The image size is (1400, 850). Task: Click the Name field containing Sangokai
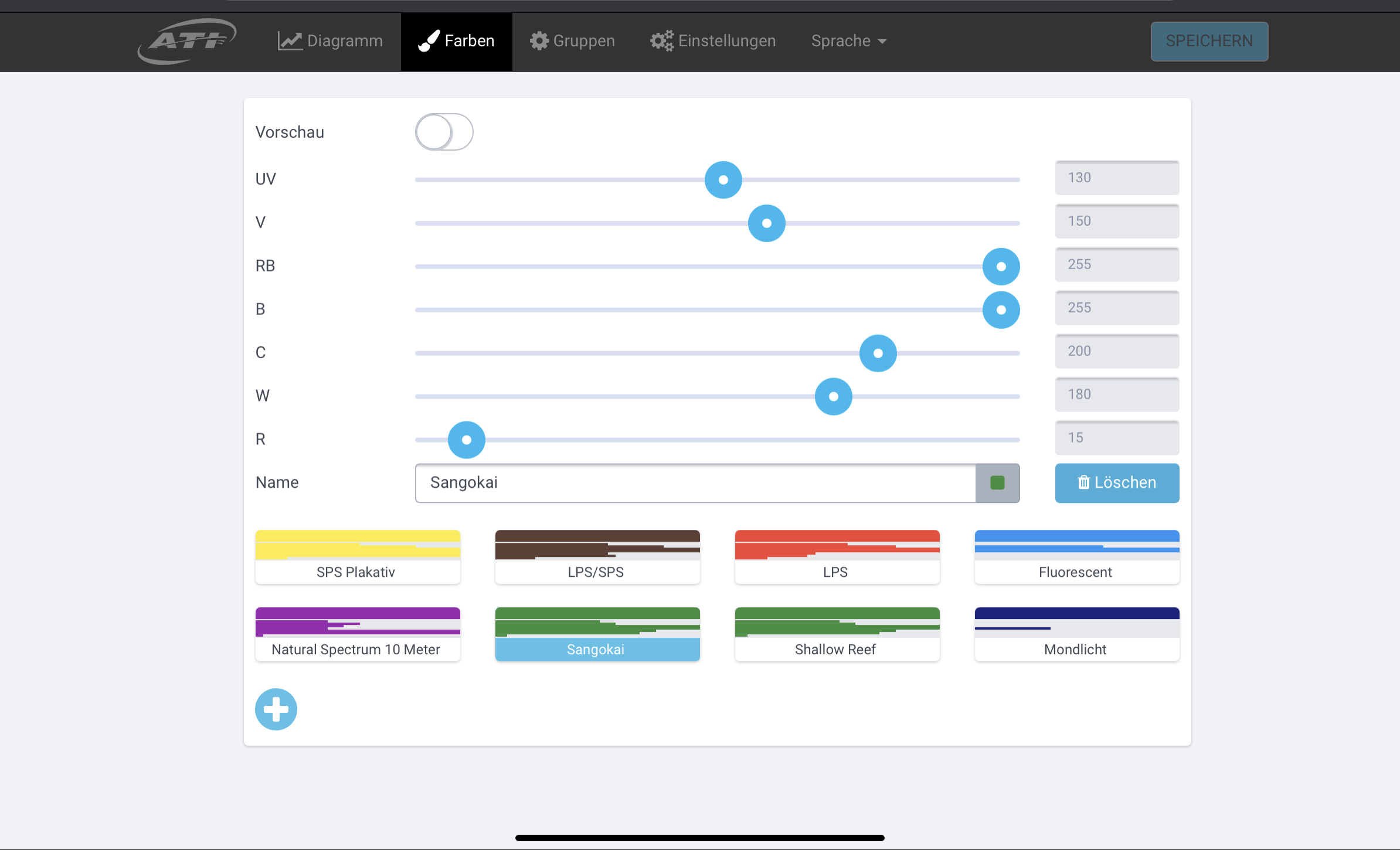point(695,483)
